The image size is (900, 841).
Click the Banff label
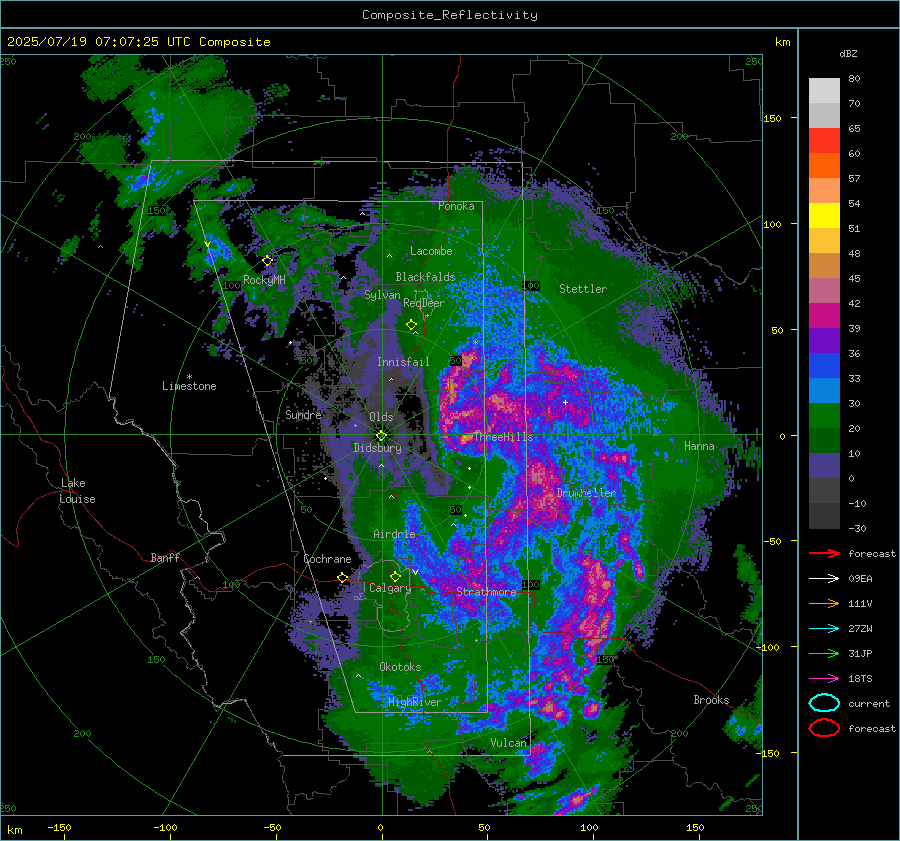(165, 557)
